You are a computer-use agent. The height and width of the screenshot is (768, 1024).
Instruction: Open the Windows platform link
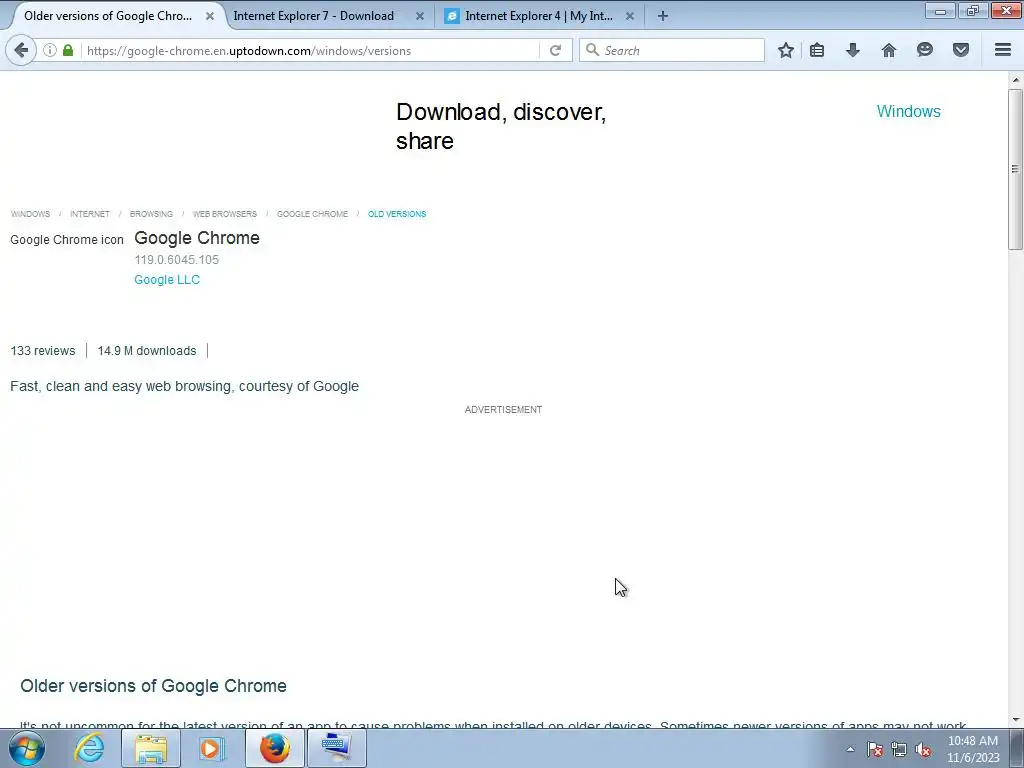(x=908, y=111)
